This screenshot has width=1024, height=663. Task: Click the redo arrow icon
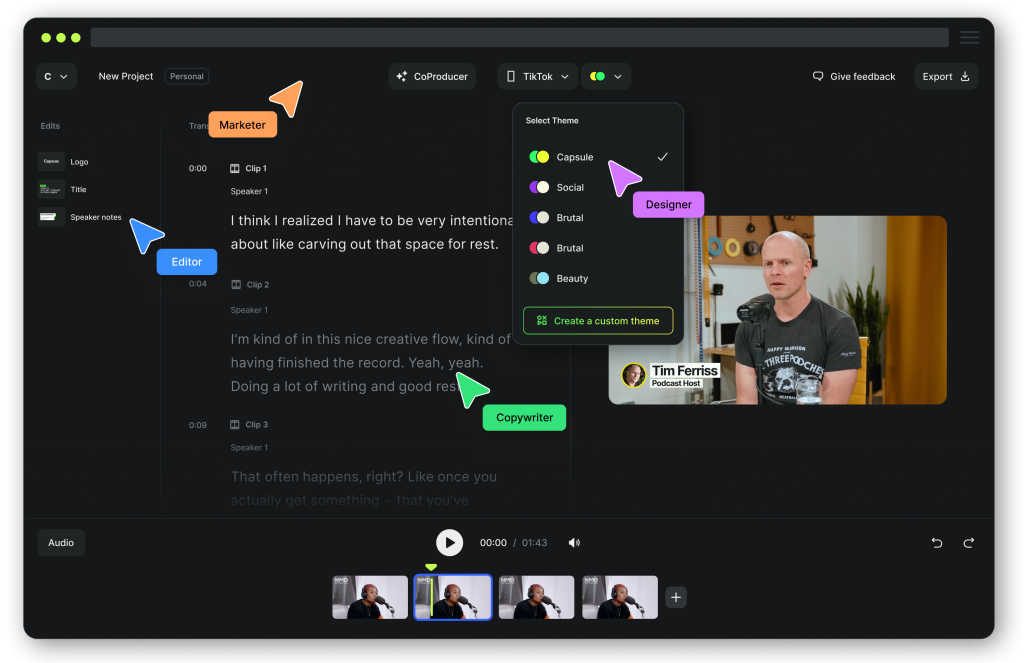click(x=968, y=542)
